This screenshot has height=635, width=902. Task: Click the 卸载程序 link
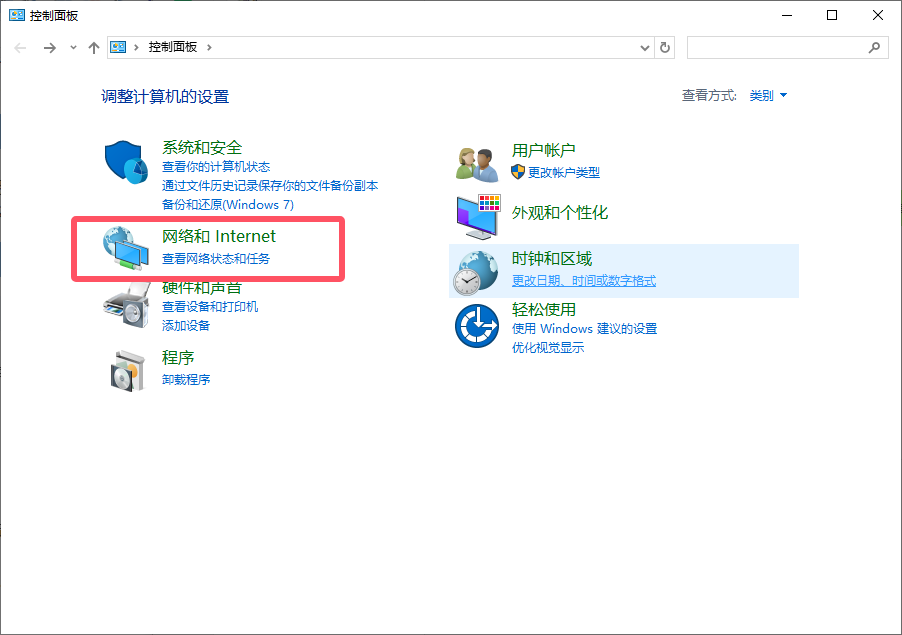[186, 379]
